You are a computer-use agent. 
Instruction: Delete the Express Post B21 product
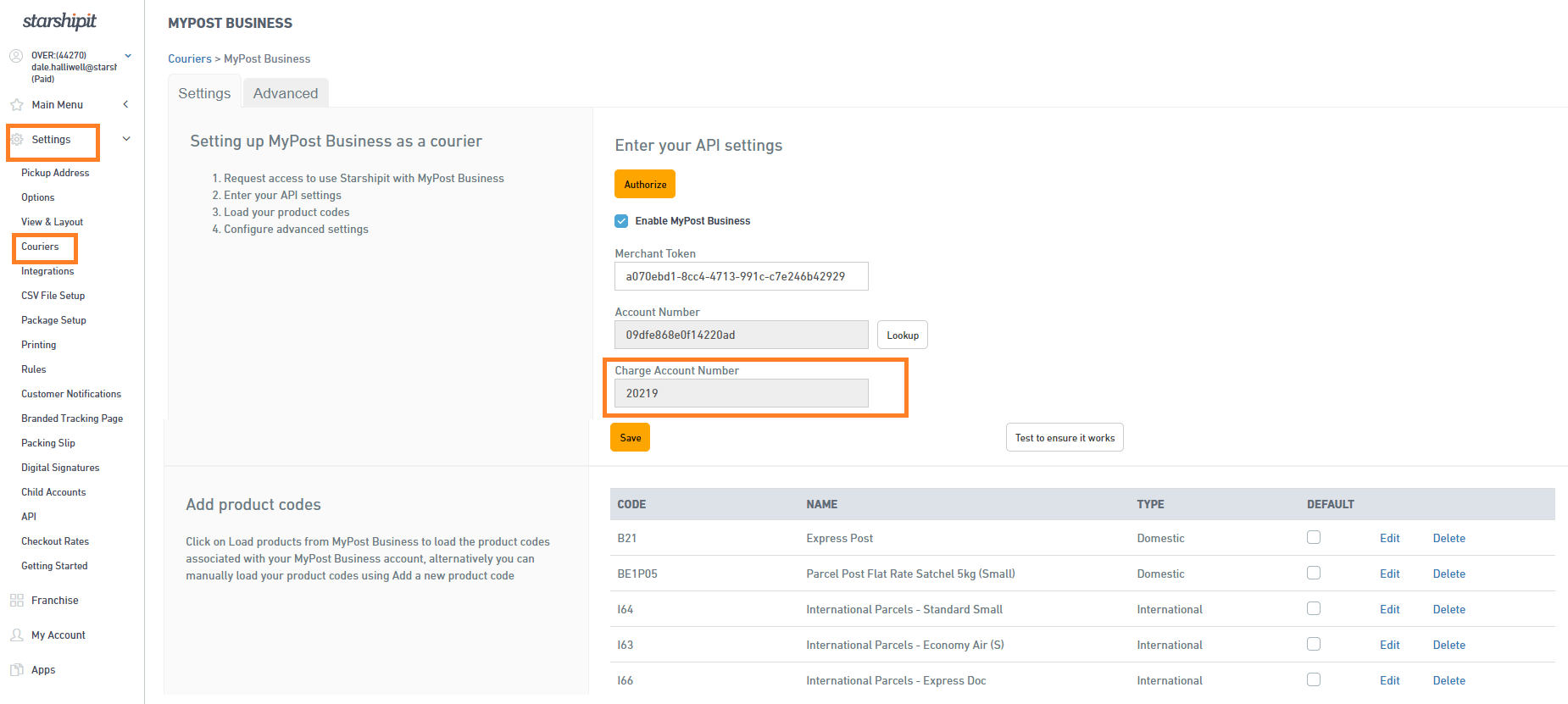pos(1449,538)
